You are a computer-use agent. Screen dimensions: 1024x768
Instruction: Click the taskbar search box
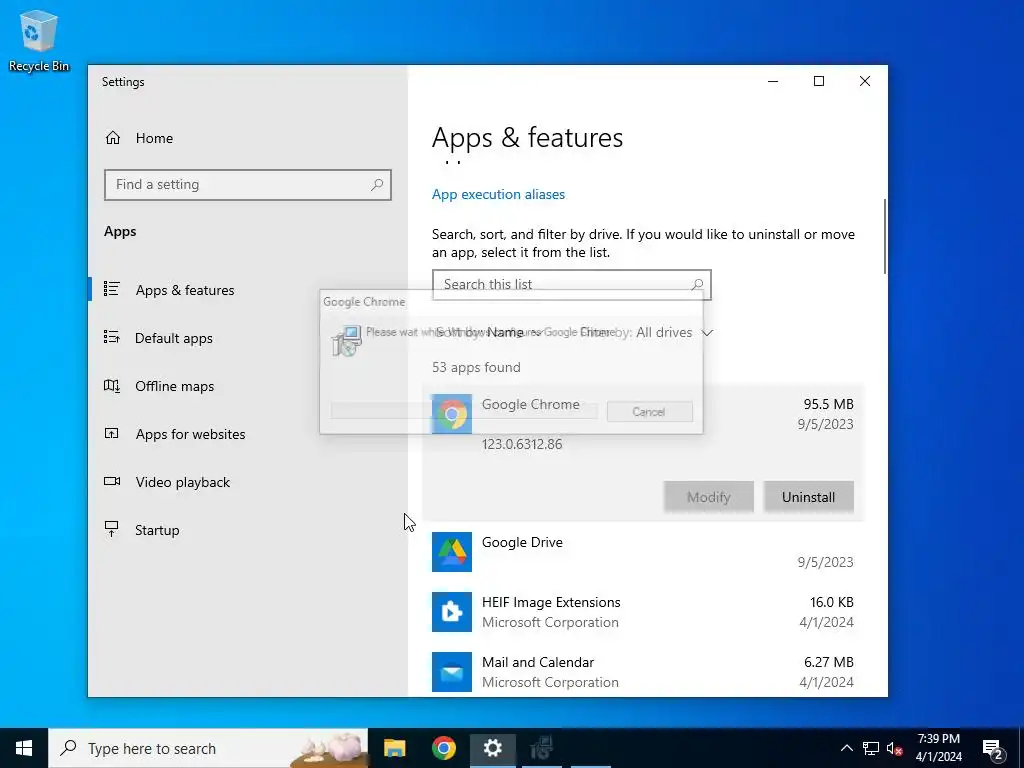[x=208, y=748]
